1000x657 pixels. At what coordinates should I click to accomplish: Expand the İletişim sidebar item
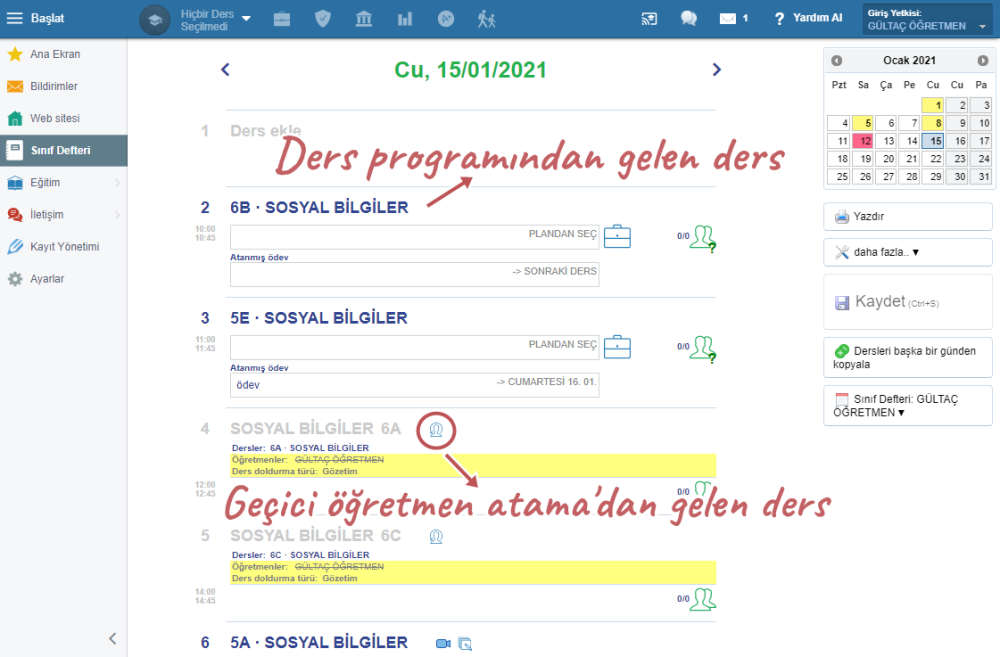64,214
